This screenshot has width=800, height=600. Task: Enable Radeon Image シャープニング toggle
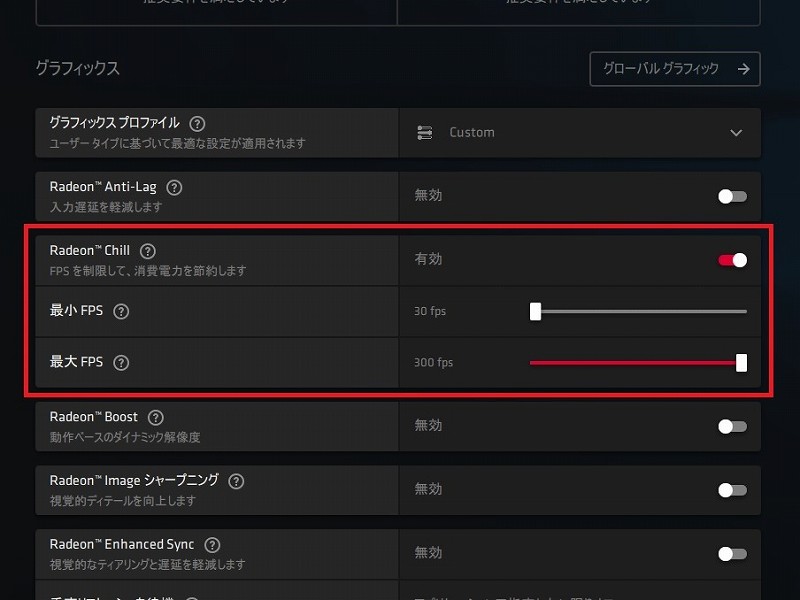[x=733, y=490]
